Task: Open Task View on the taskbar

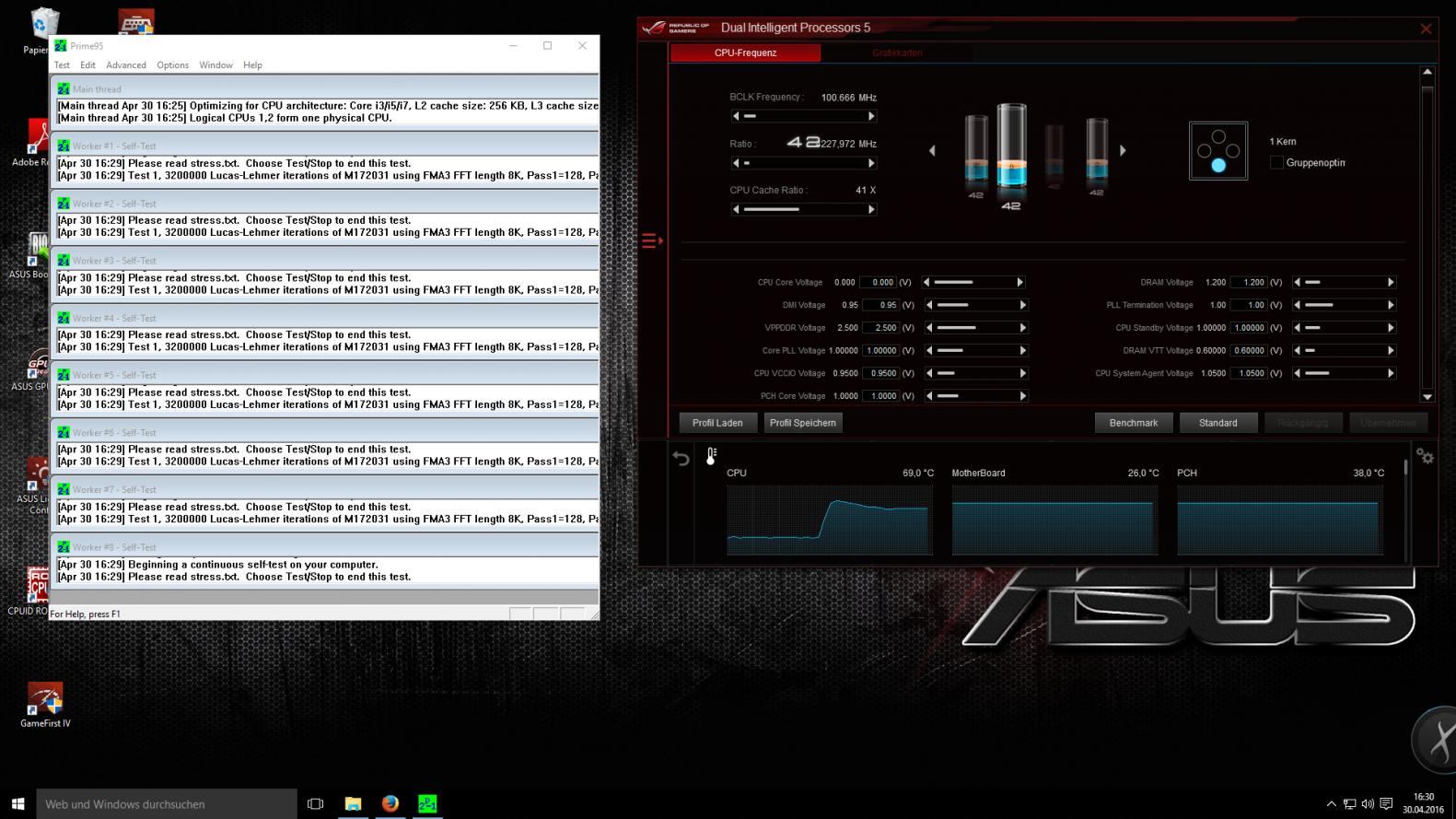Action: (315, 803)
